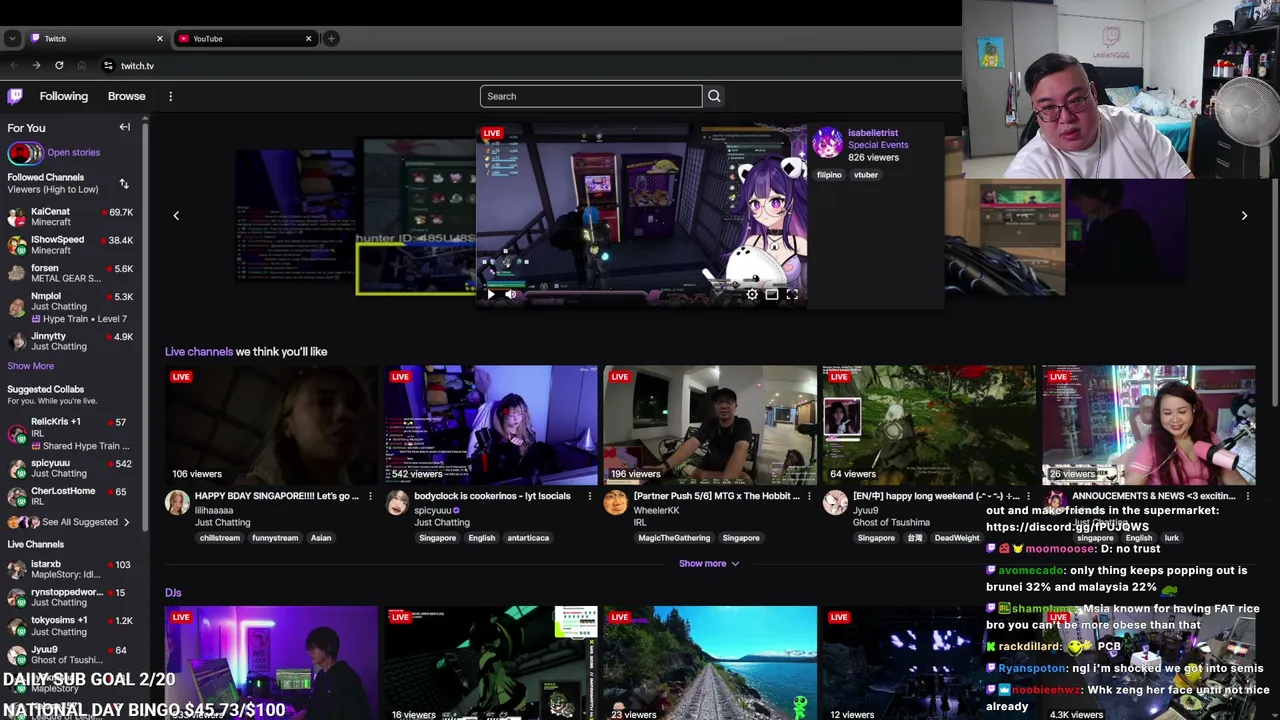Open the isabelletrist channel name link
Viewport: 1280px width, 720px height.
[873, 133]
